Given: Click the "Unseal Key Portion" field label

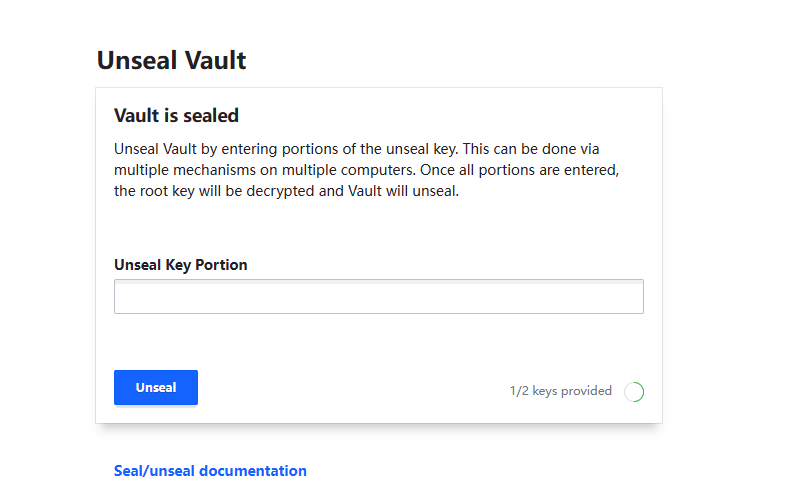Looking at the screenshot, I should [x=181, y=265].
